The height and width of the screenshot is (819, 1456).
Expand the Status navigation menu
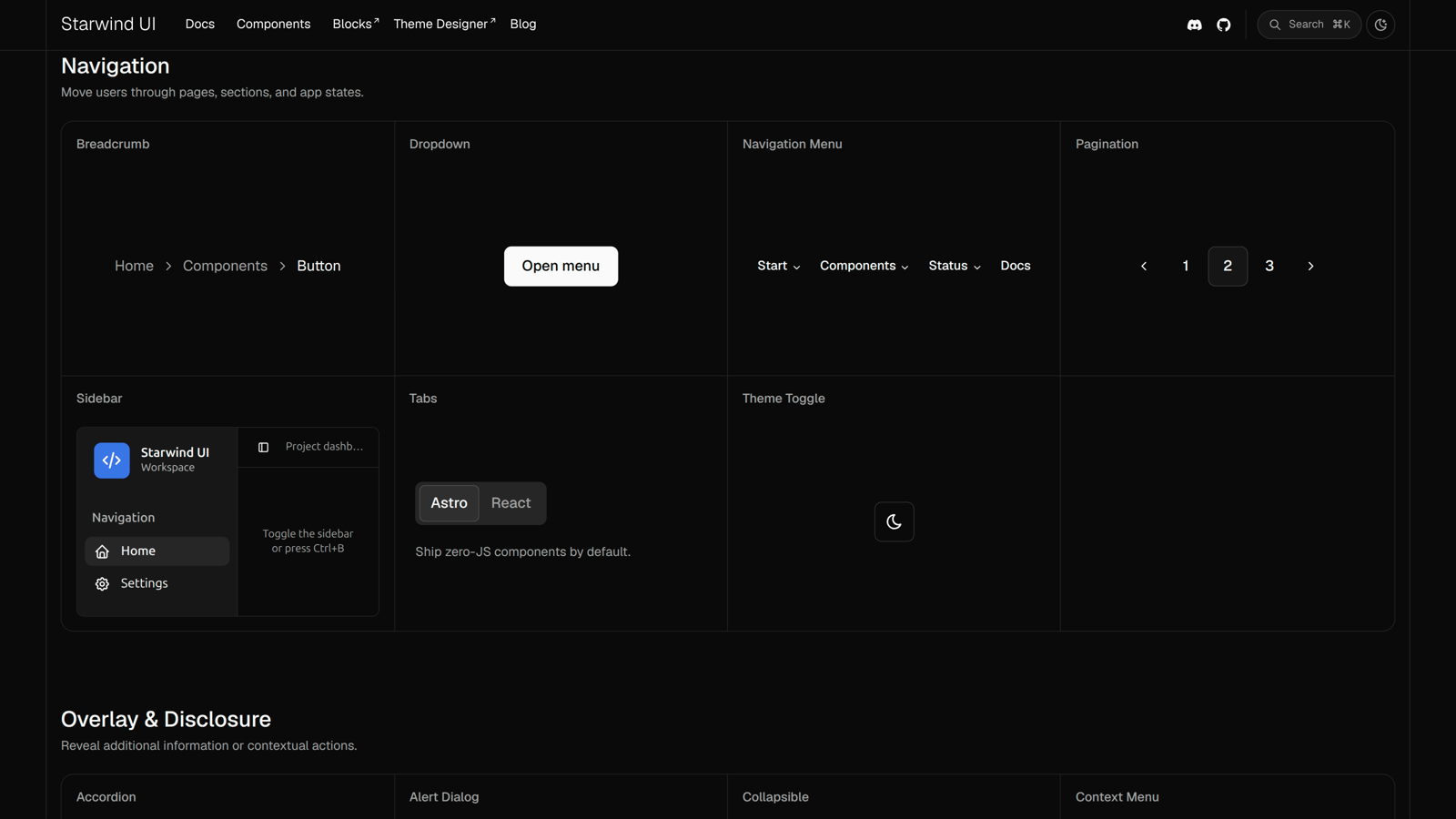tap(955, 266)
